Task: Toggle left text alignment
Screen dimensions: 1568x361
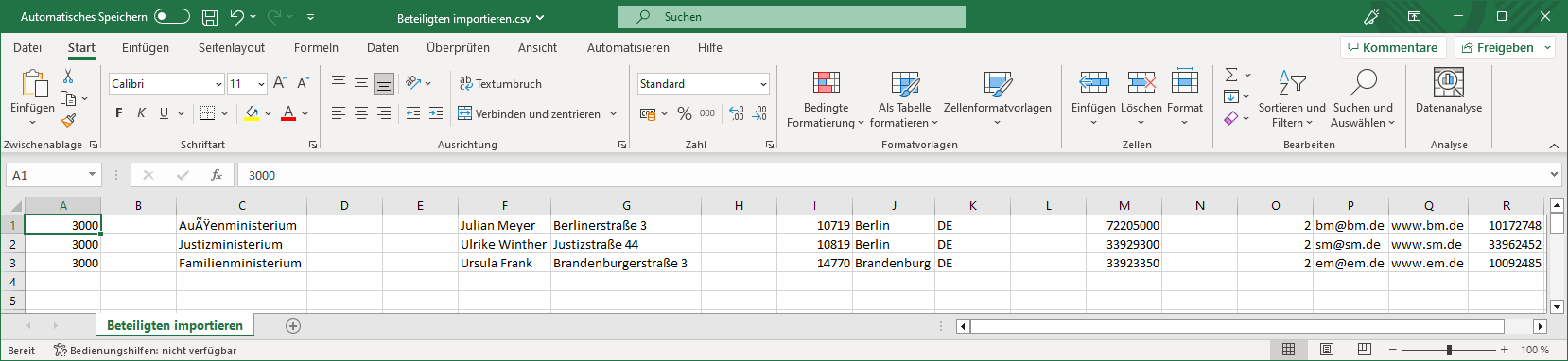Action: tap(339, 113)
